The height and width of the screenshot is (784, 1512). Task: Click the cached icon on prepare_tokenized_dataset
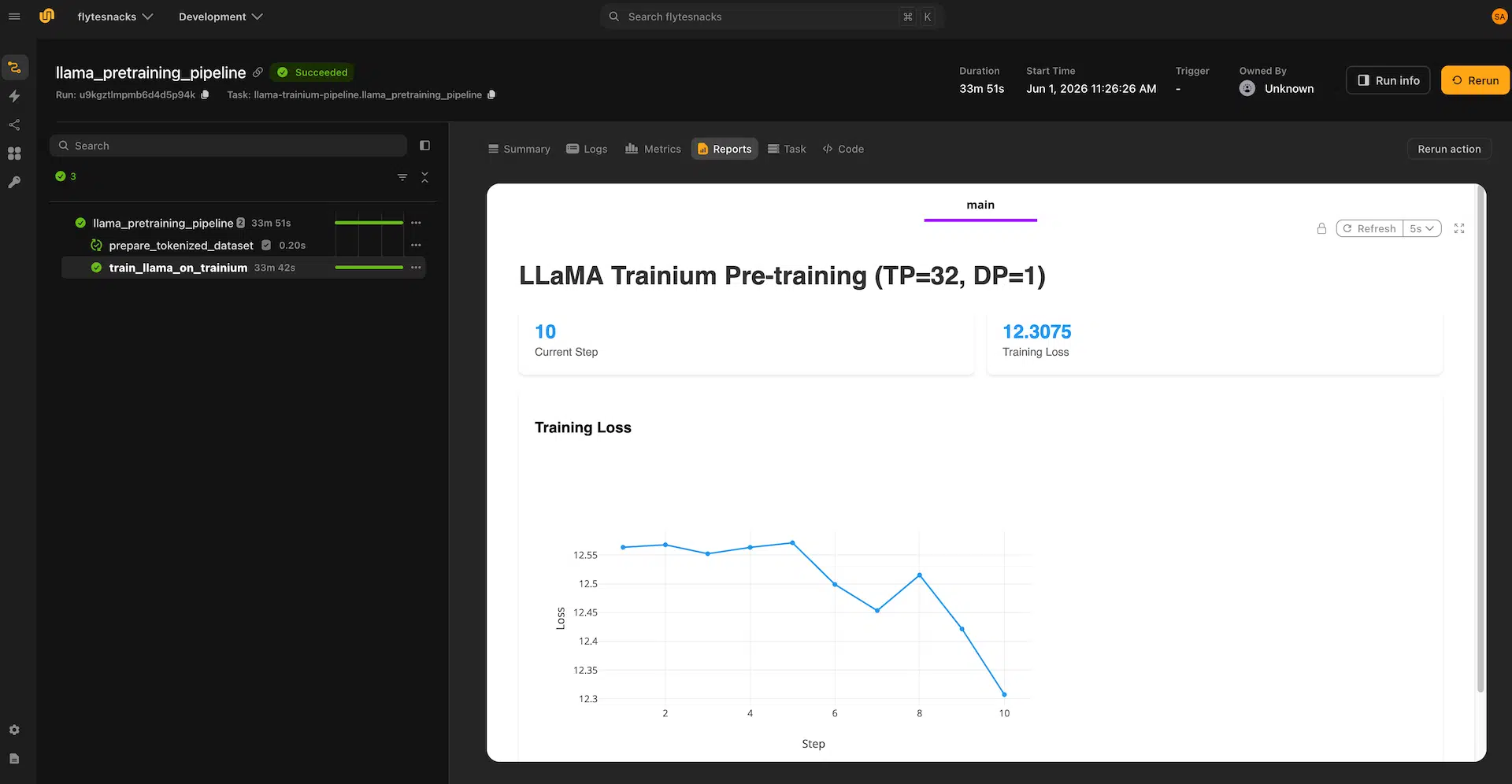(x=96, y=246)
